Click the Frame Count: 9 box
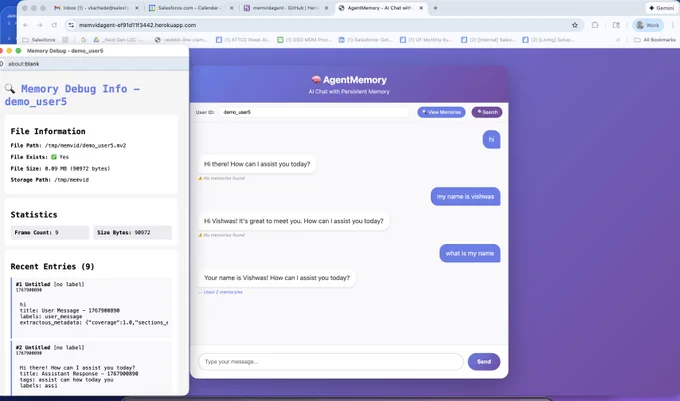 (x=49, y=232)
